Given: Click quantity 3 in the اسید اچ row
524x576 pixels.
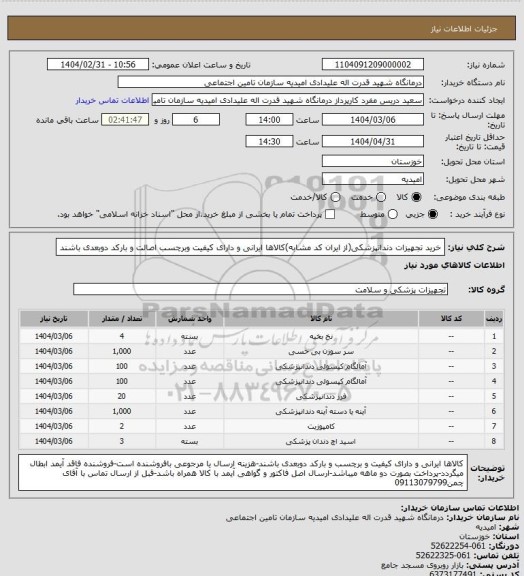Looking at the screenshot, I should 122,441.
